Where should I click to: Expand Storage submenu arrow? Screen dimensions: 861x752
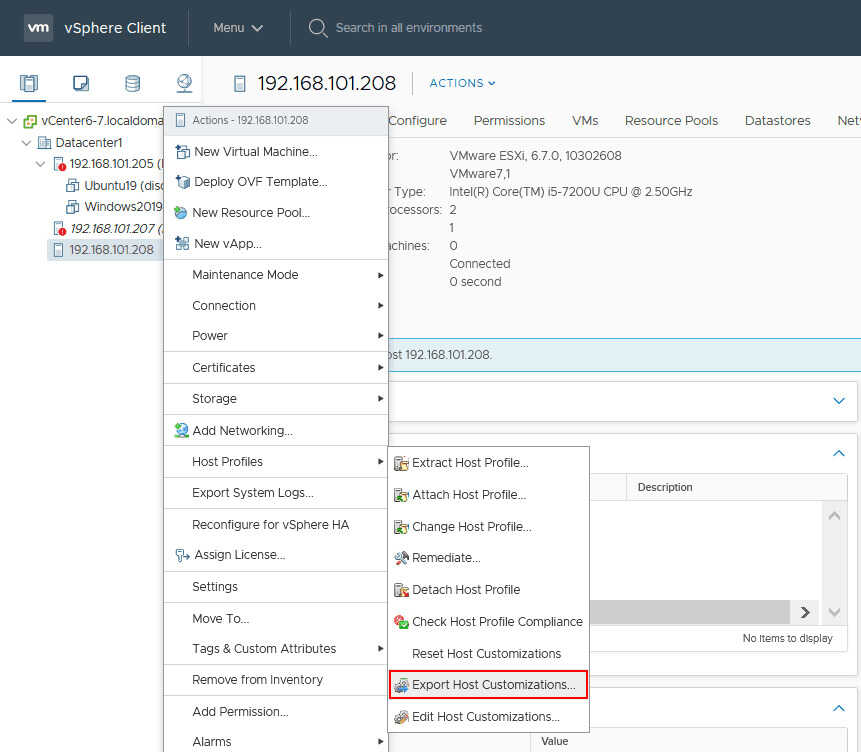380,399
